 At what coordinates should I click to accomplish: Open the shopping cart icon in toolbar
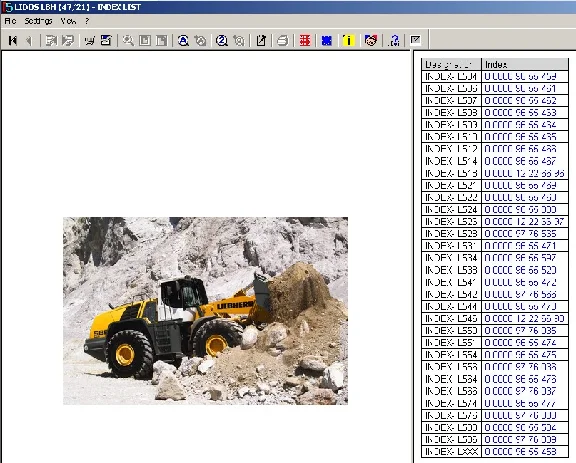click(x=89, y=40)
